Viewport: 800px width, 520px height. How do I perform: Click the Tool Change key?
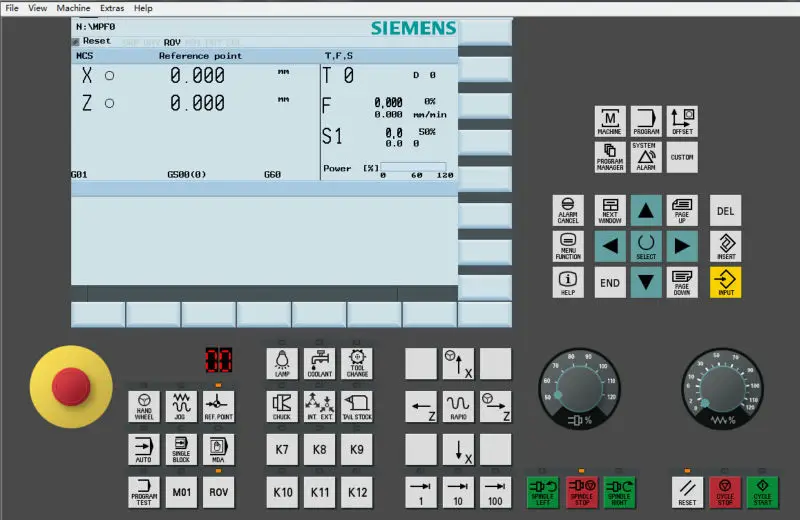pyautogui.click(x=357, y=364)
